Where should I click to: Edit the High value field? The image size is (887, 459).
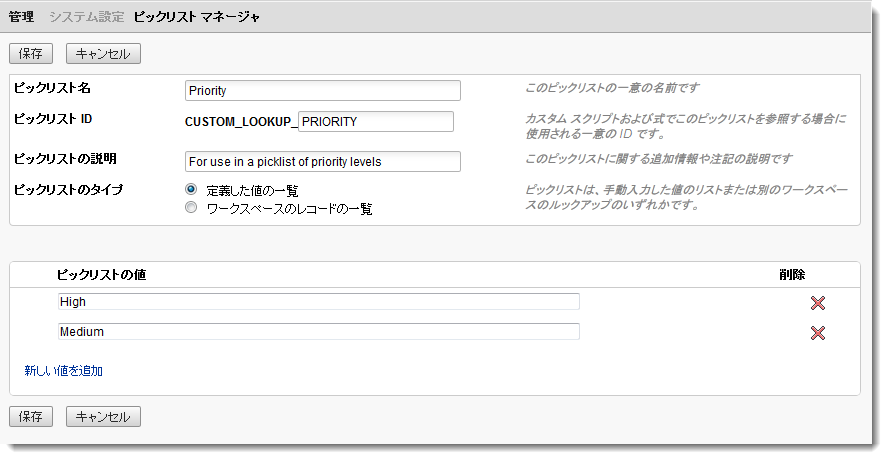tap(318, 302)
